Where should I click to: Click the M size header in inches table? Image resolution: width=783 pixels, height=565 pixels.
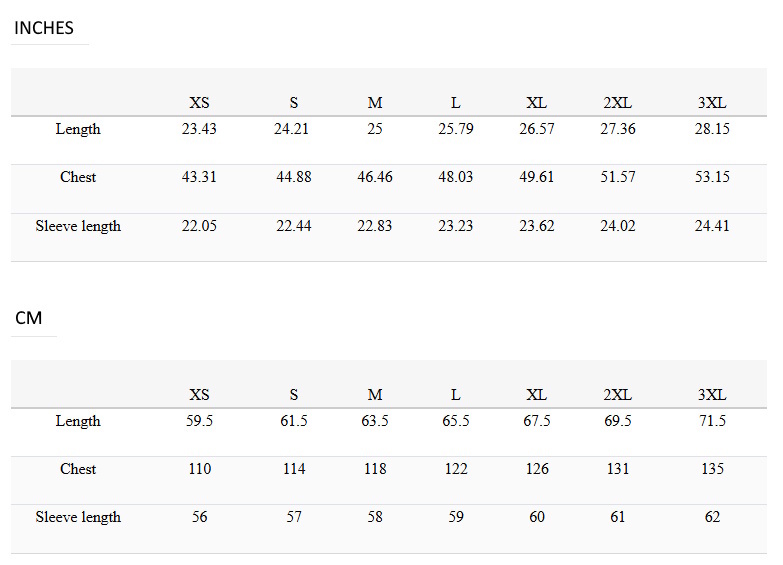pyautogui.click(x=375, y=103)
